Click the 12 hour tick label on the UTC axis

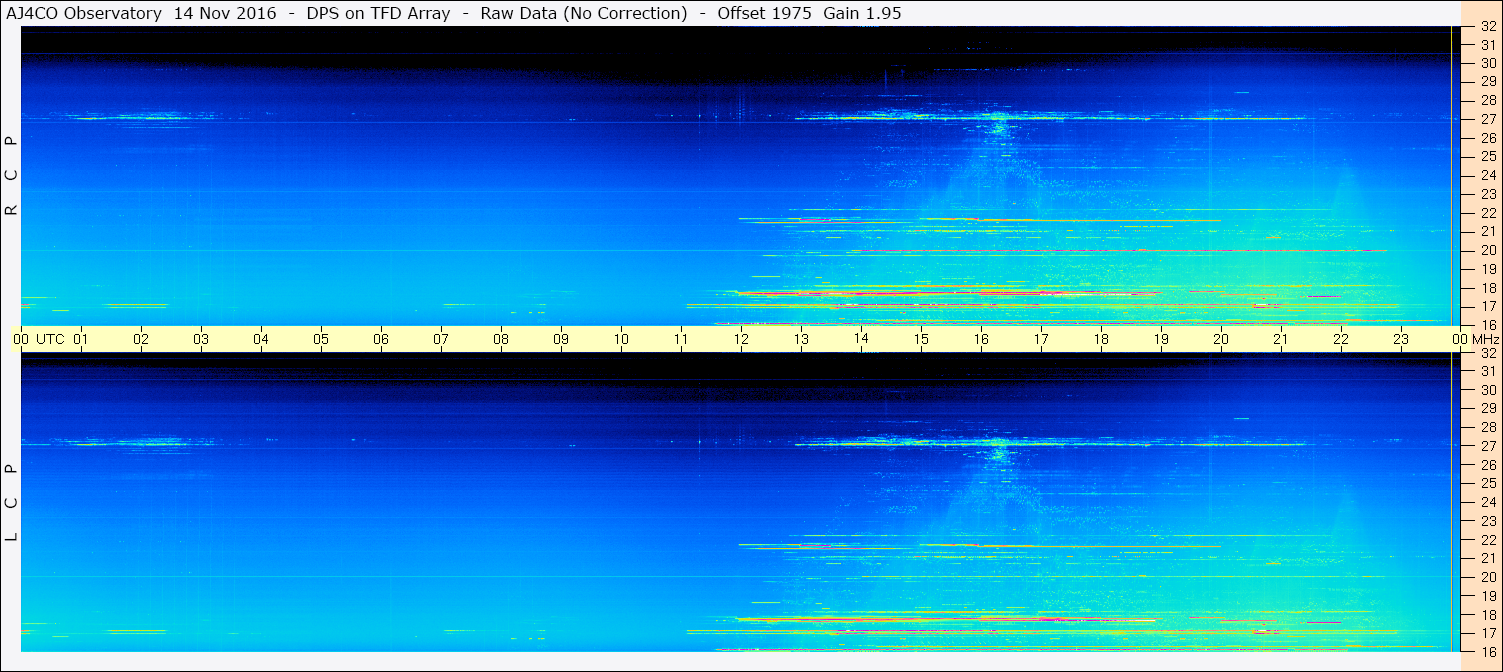[x=741, y=339]
